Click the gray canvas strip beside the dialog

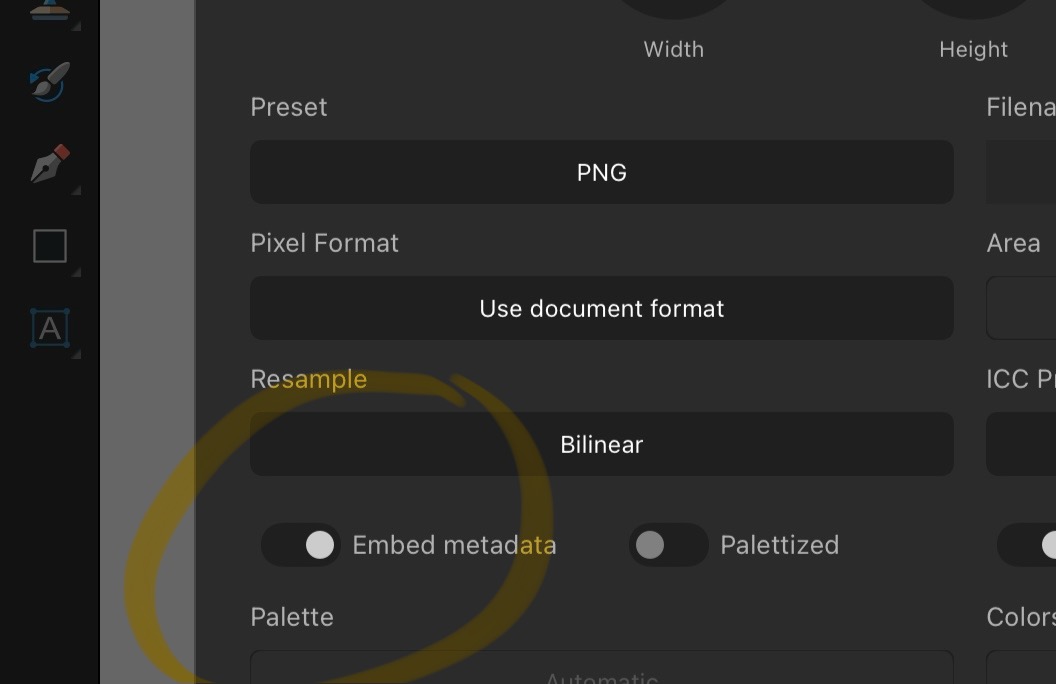click(147, 342)
